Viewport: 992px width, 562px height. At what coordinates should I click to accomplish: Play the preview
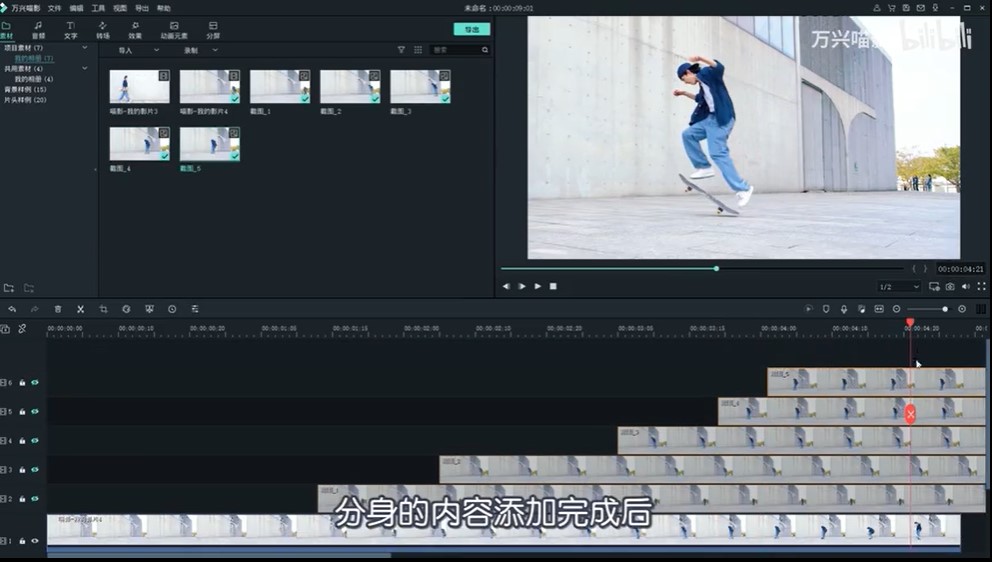(538, 286)
